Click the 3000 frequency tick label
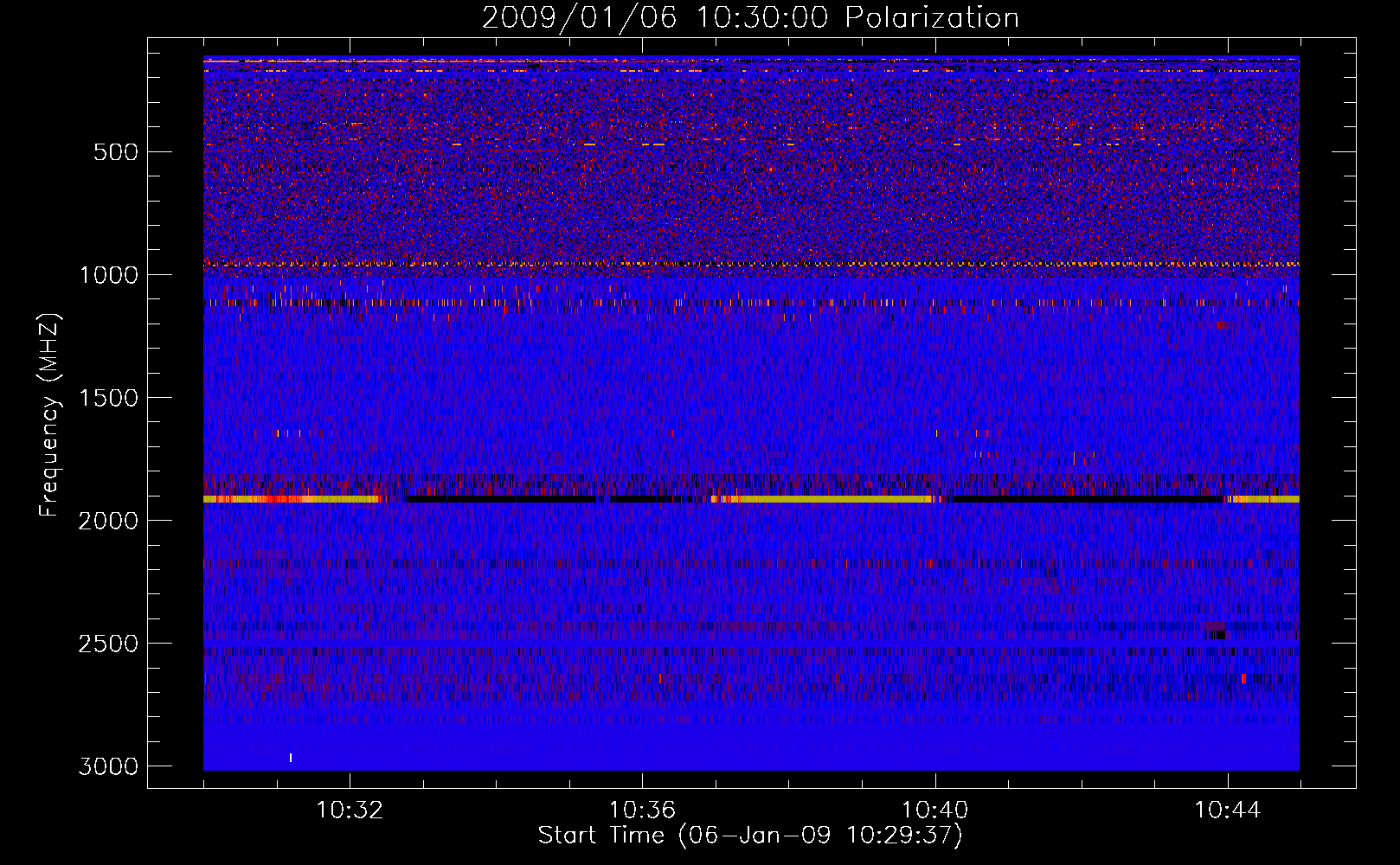The height and width of the screenshot is (865, 1400). [108, 766]
